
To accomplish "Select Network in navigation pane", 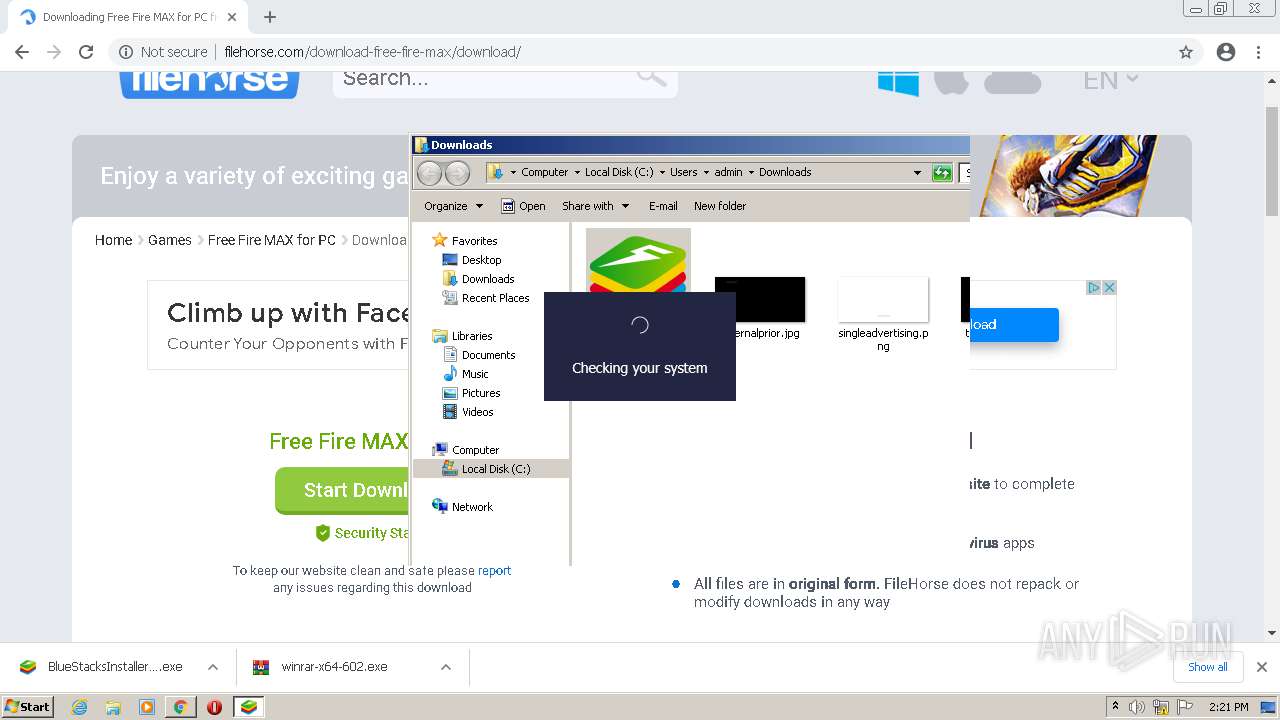I will tap(463, 507).
